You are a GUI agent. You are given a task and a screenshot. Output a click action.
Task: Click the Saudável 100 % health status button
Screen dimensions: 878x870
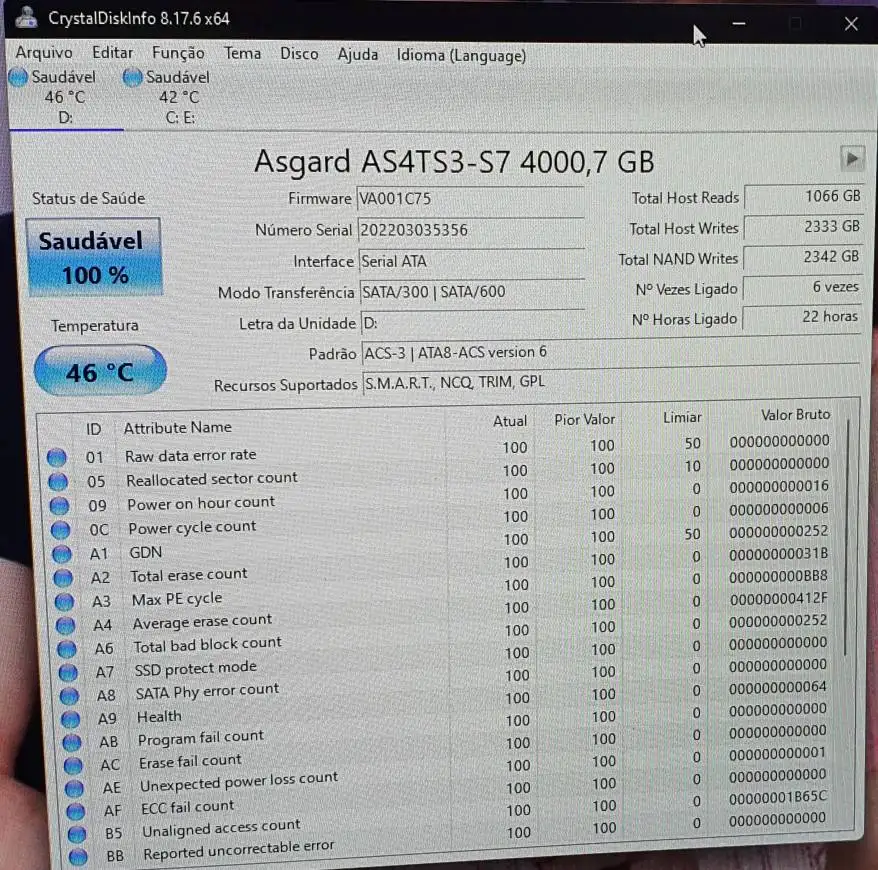[x=95, y=258]
